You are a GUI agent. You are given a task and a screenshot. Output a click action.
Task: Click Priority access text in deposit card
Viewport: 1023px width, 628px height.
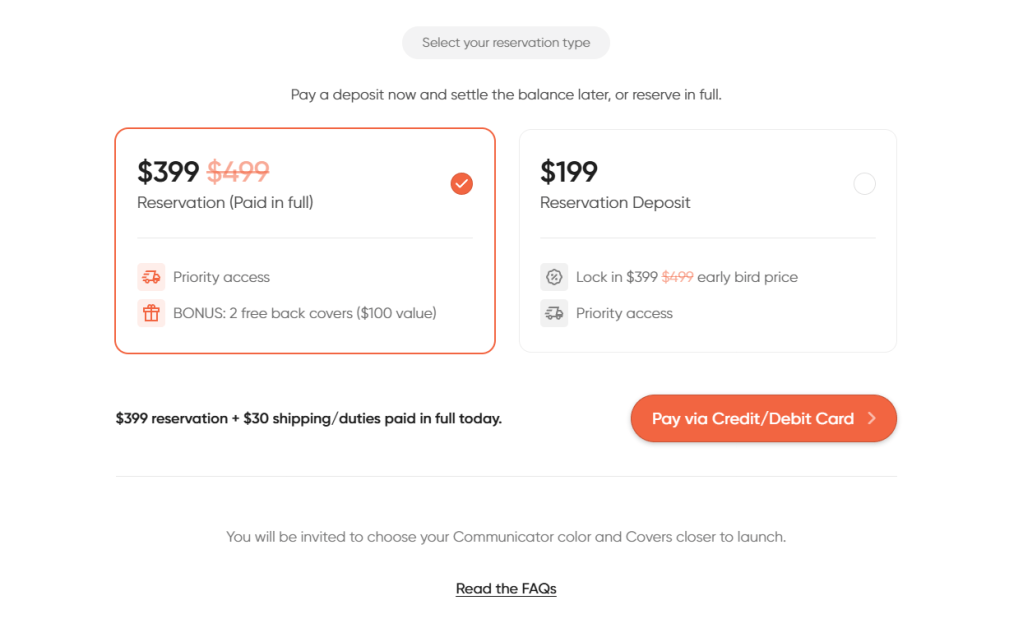624,313
